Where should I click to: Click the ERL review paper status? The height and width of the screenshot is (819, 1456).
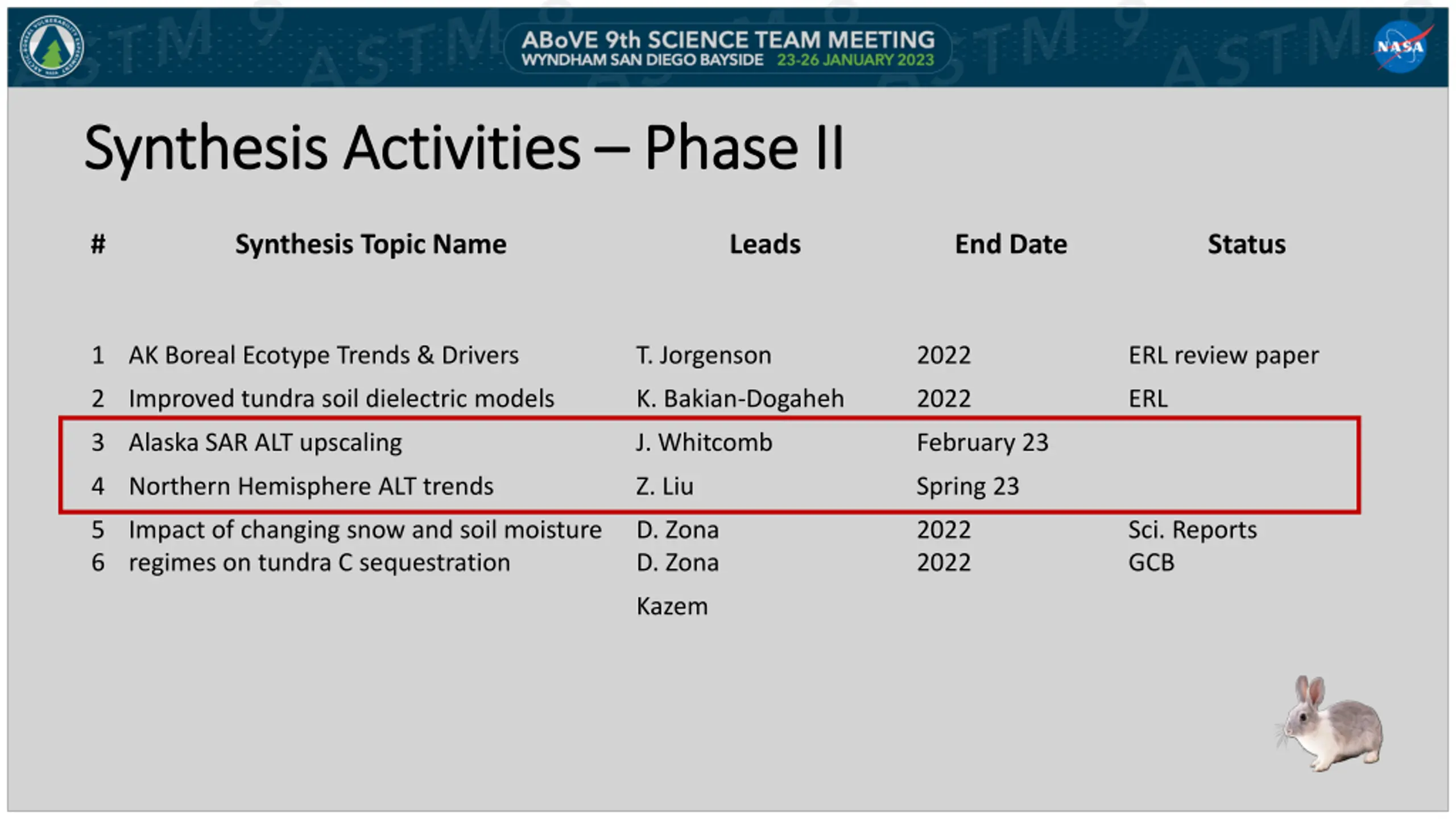pyautogui.click(x=1223, y=355)
